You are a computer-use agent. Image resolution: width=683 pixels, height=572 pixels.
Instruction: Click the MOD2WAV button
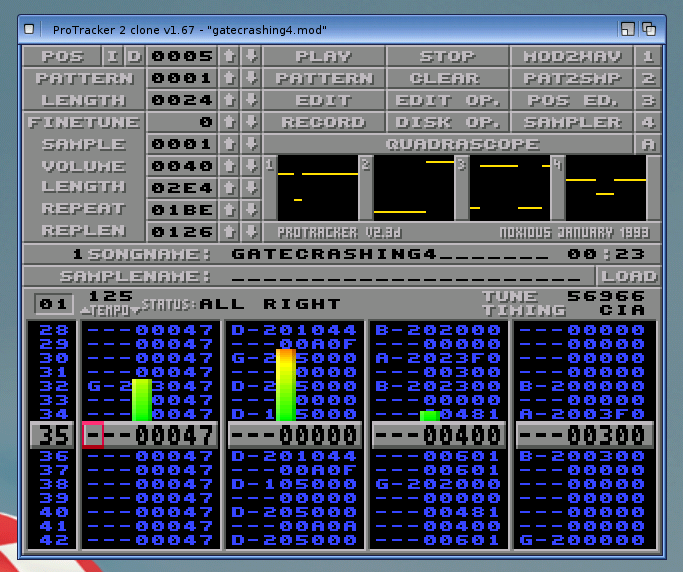573,57
